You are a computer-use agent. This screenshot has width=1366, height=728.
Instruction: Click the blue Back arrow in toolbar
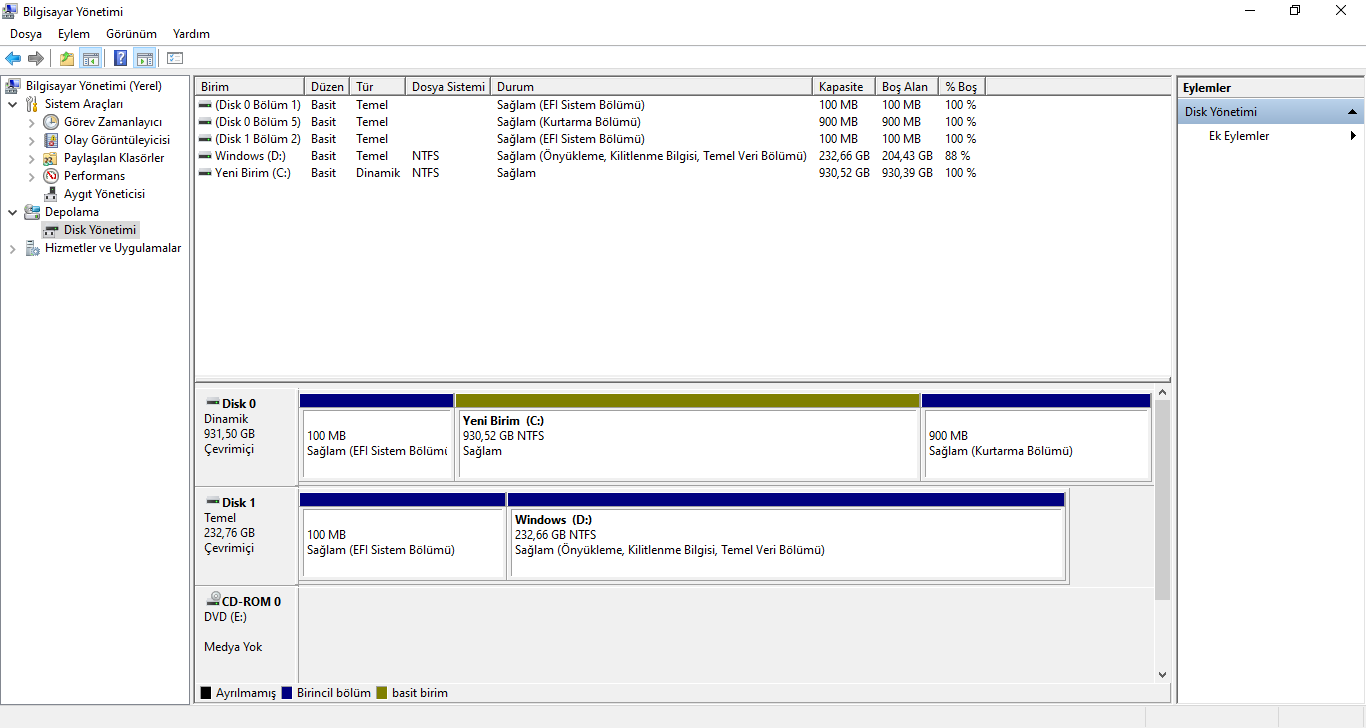(13, 58)
